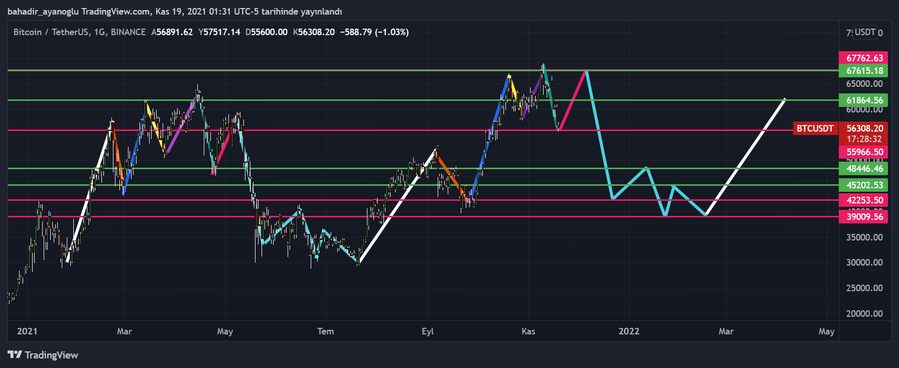
Task: Click the 35000.00 price axis tick
Action: tap(866, 237)
